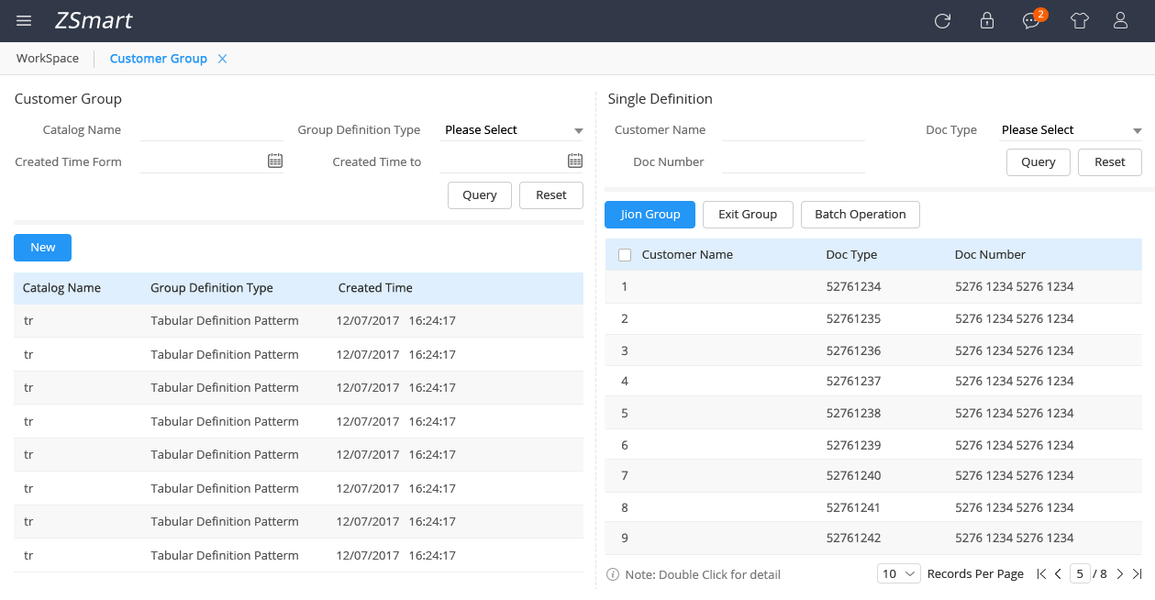Toggle select-all checkbox beside Customer Name
Image resolution: width=1155 pixels, height=600 pixels.
625,255
